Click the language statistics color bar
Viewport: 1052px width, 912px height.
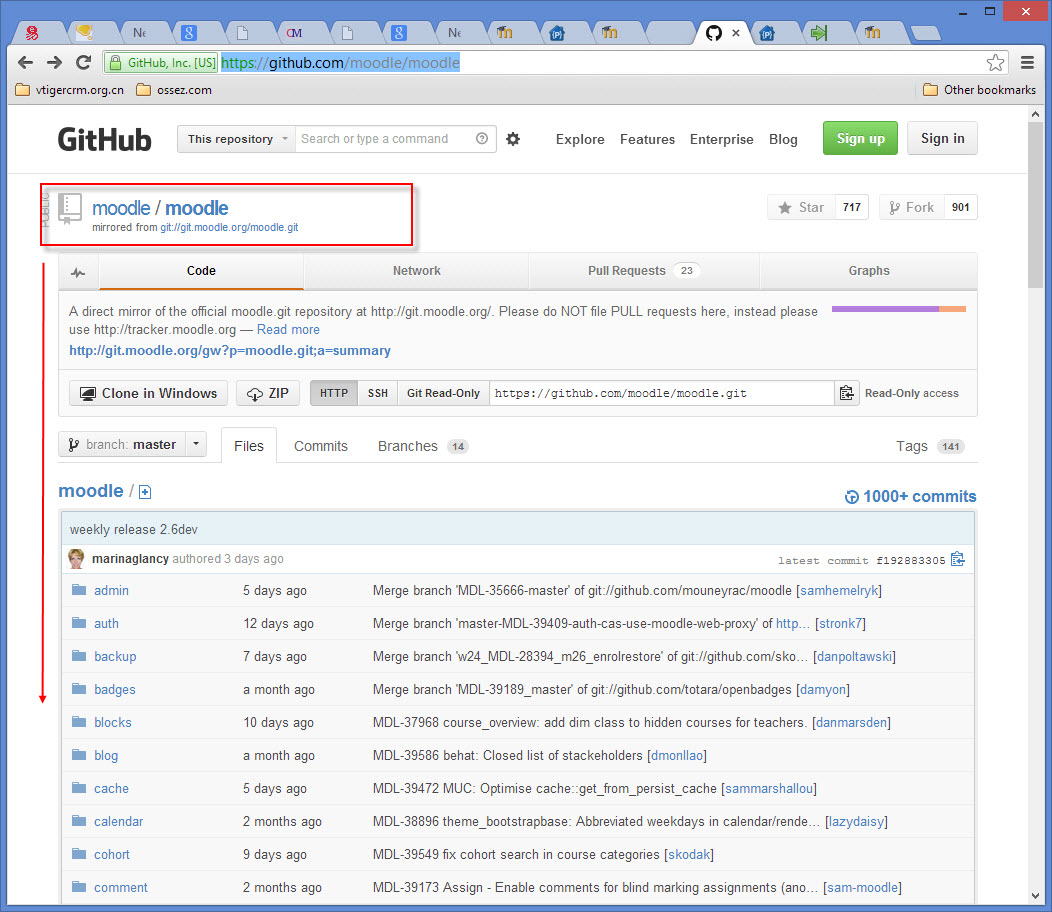[x=898, y=309]
